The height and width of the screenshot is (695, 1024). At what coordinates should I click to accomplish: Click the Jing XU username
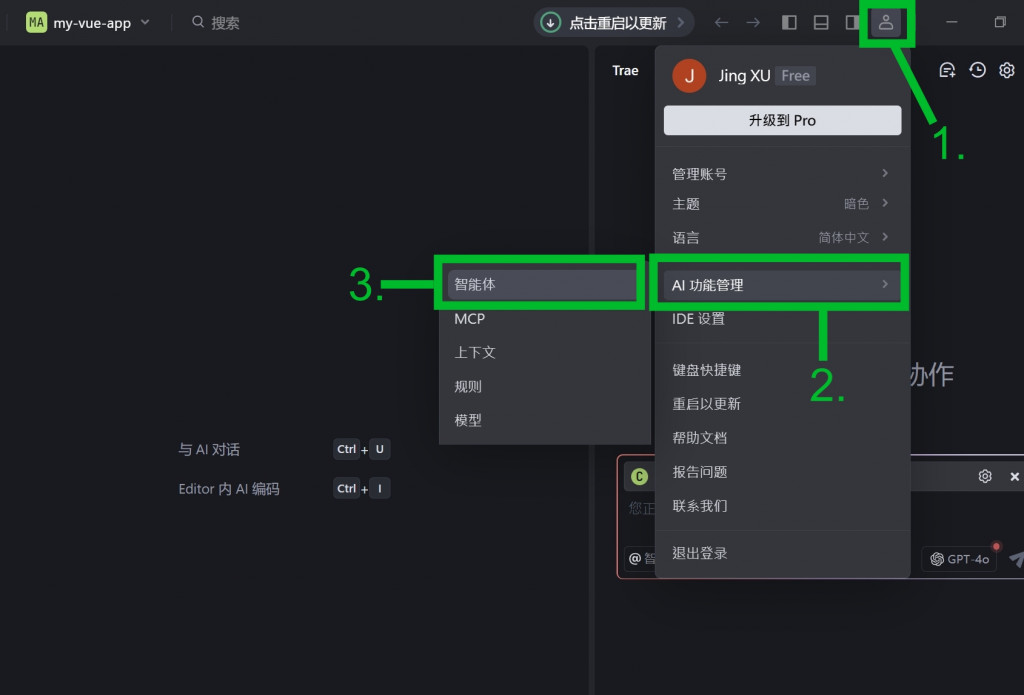pyautogui.click(x=744, y=76)
